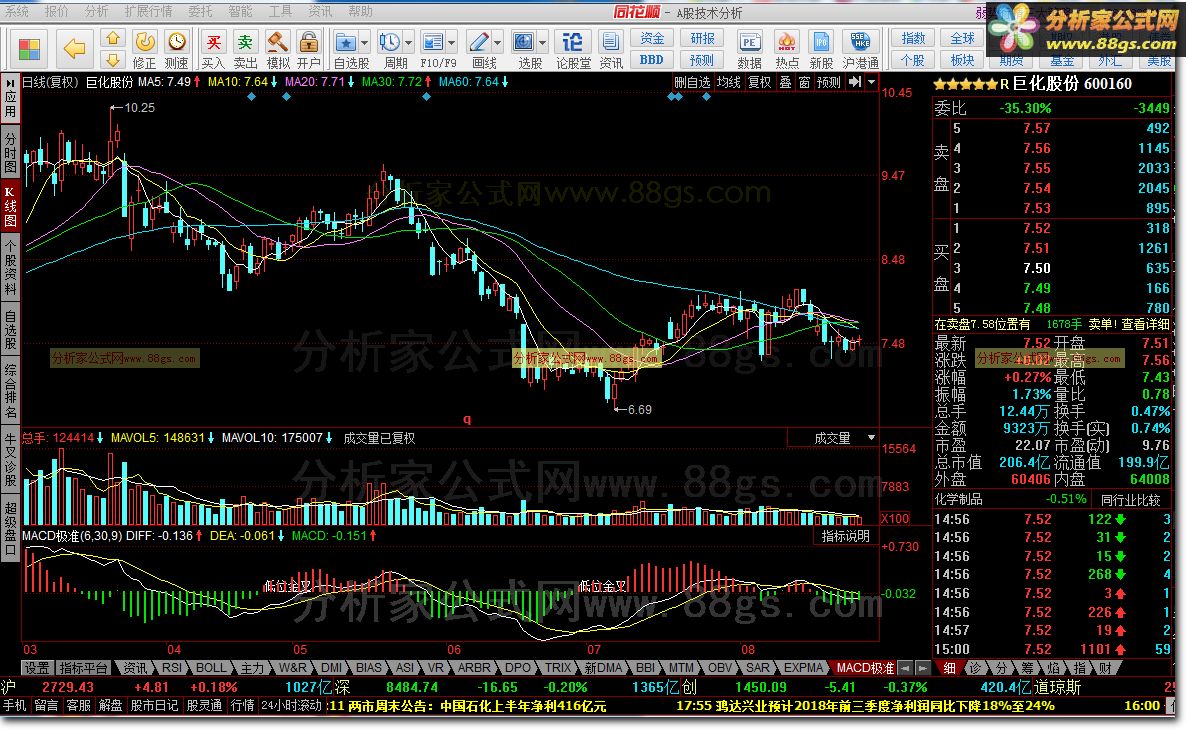This screenshot has height=730, width=1188.
Task: Click the BBD button
Action: 652,60
